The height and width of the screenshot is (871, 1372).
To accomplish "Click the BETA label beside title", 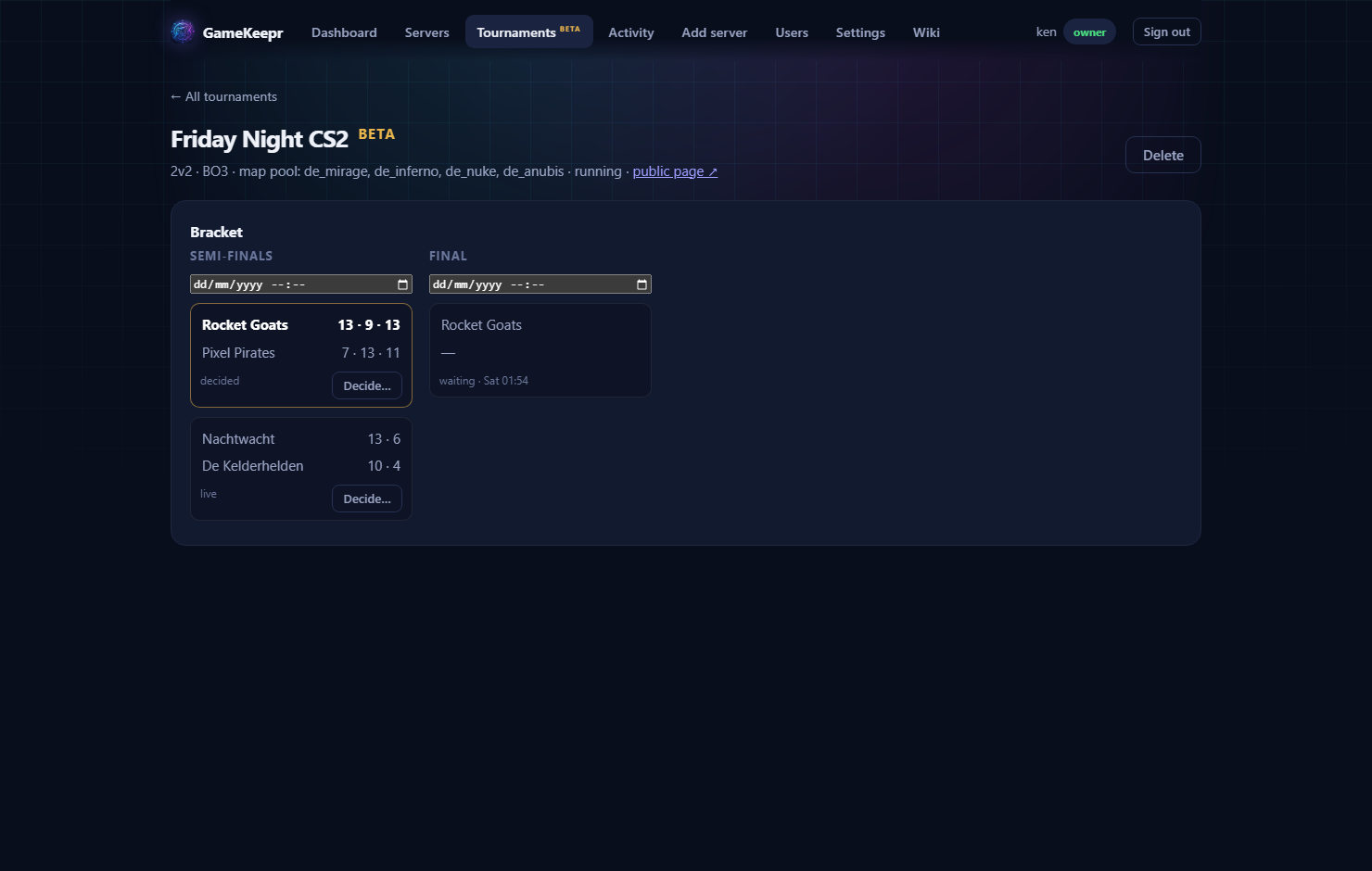I will [376, 134].
